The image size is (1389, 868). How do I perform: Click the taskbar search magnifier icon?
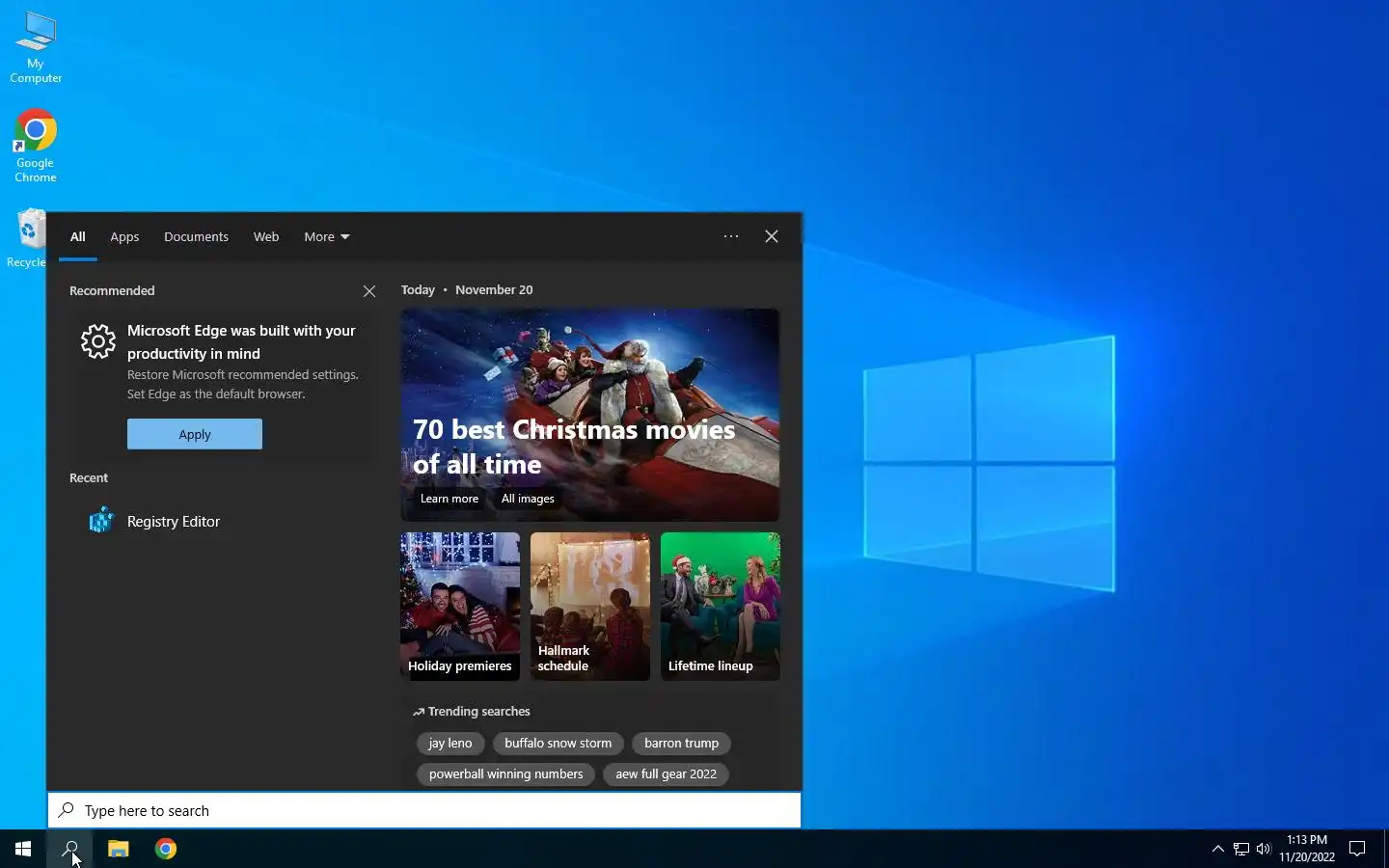click(70, 849)
